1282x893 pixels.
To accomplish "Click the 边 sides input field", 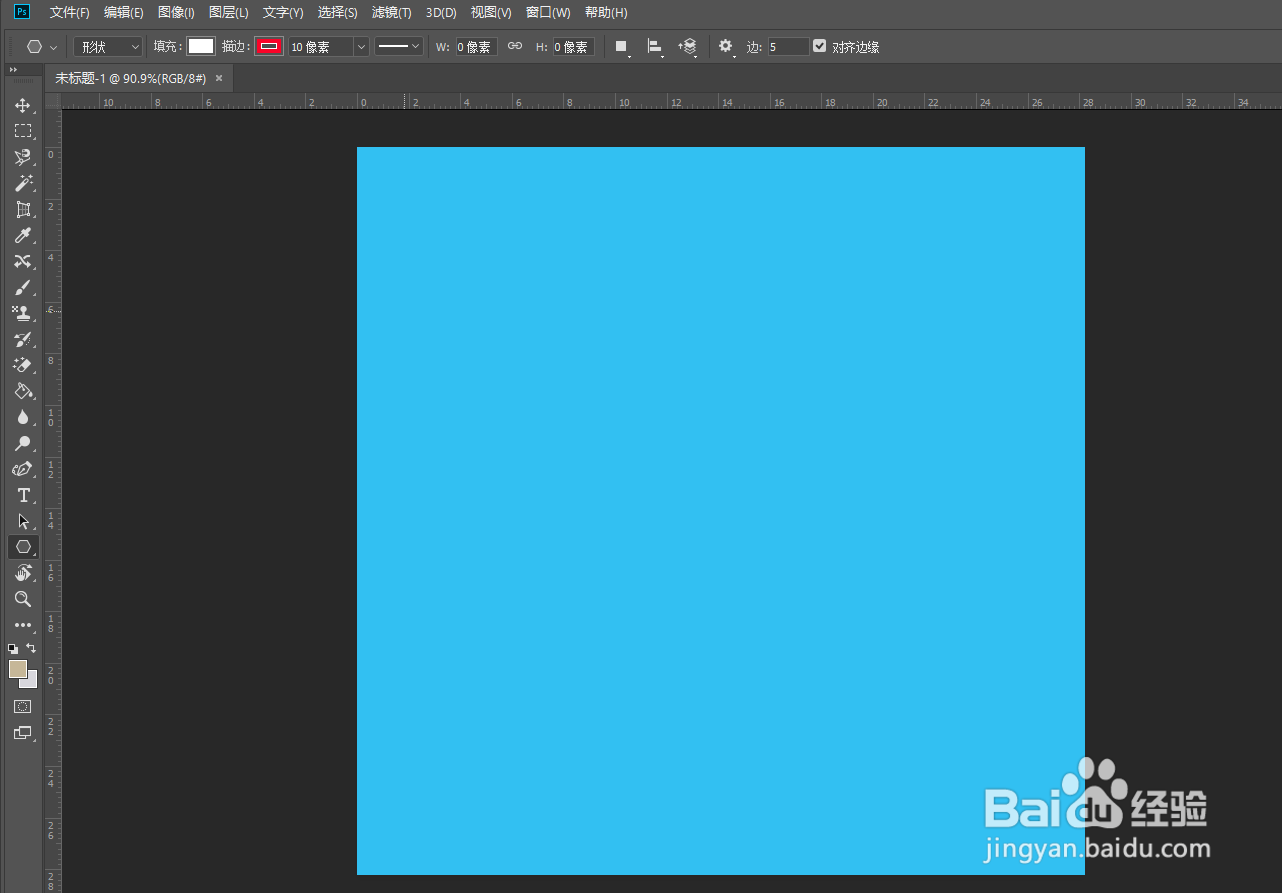I will [x=788, y=46].
